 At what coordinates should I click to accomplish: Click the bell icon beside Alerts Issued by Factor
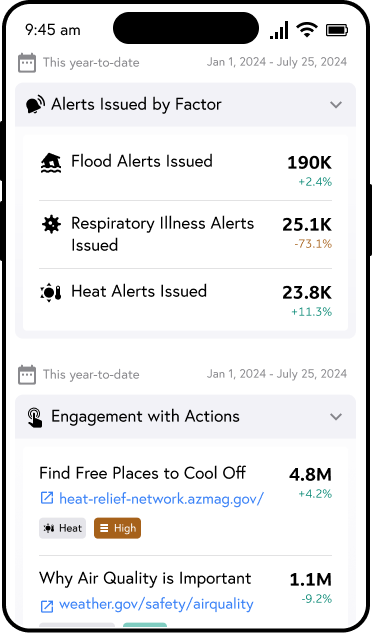35,105
